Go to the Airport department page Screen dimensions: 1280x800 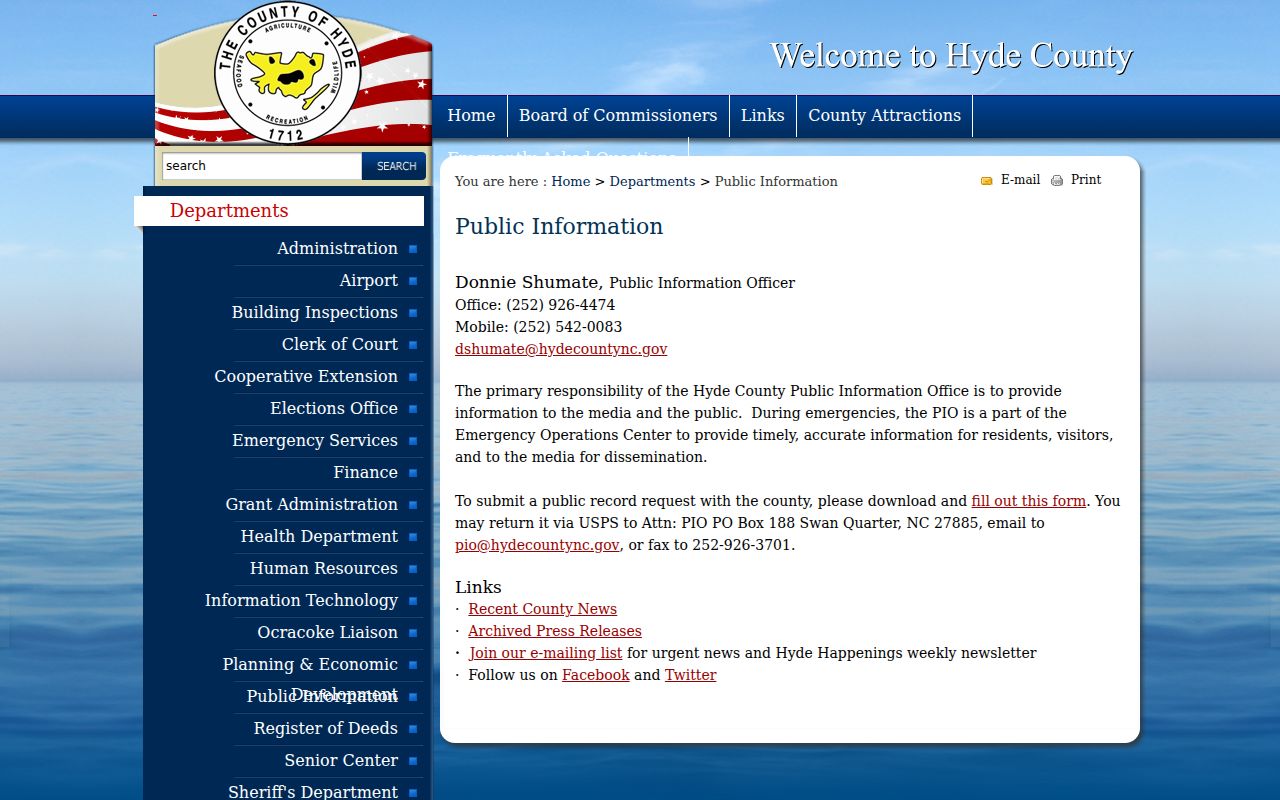[368, 280]
